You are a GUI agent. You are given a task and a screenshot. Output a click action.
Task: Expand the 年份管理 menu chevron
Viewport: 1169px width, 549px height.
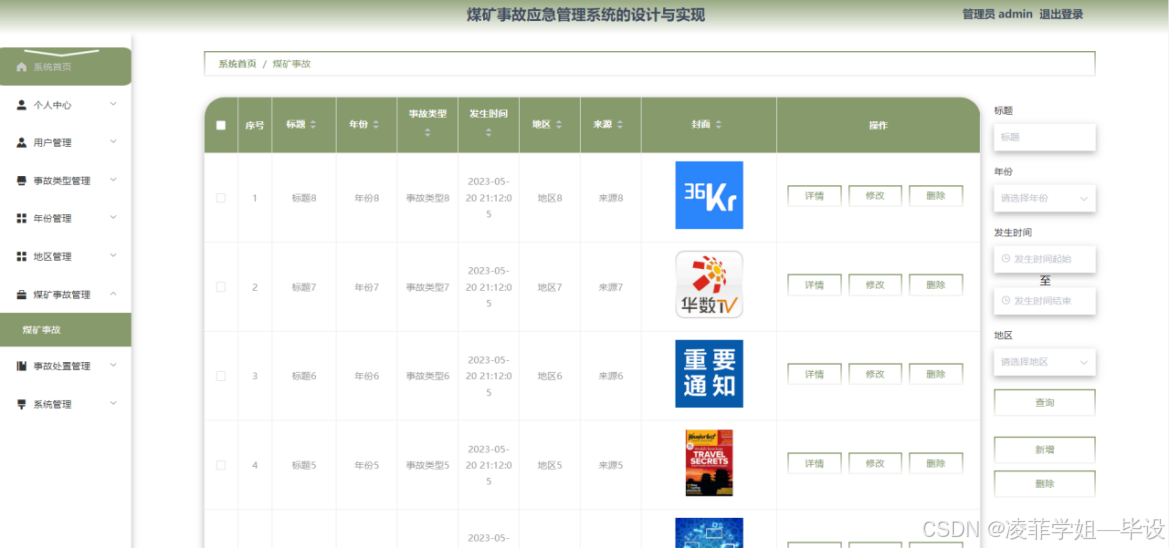[x=113, y=217]
